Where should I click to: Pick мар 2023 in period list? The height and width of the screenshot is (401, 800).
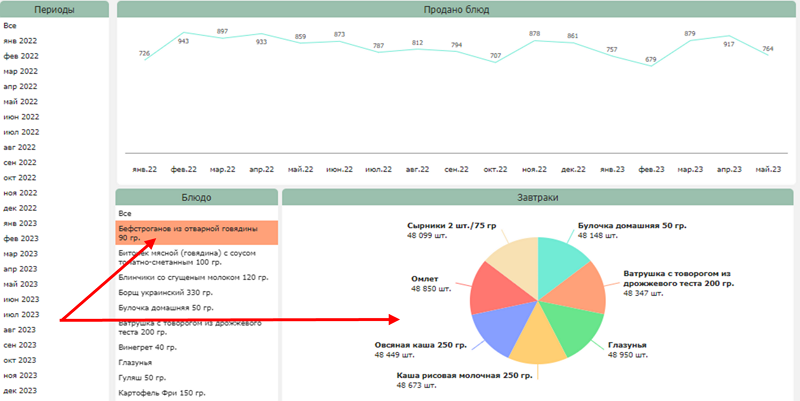20,254
